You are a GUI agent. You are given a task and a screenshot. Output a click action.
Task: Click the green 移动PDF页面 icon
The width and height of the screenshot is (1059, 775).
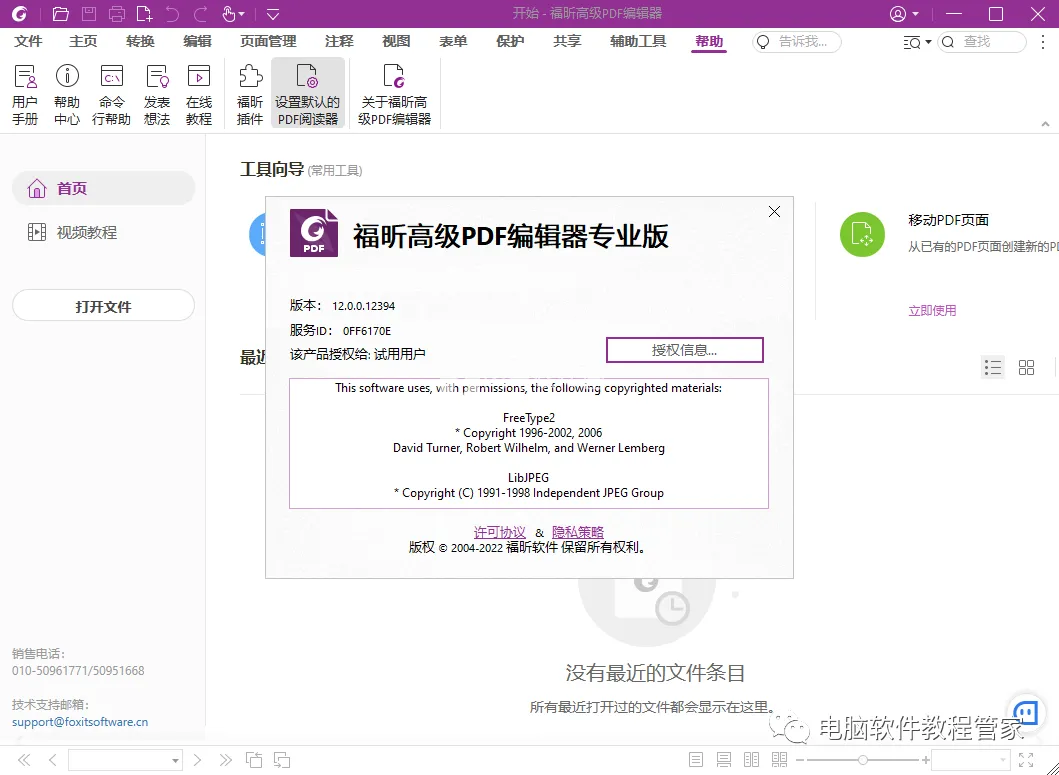862,234
